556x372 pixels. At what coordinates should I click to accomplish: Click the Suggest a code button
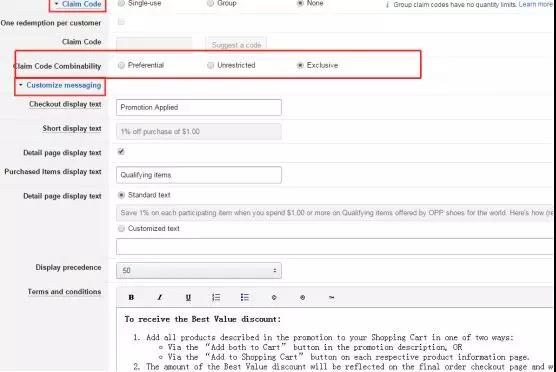[236, 45]
